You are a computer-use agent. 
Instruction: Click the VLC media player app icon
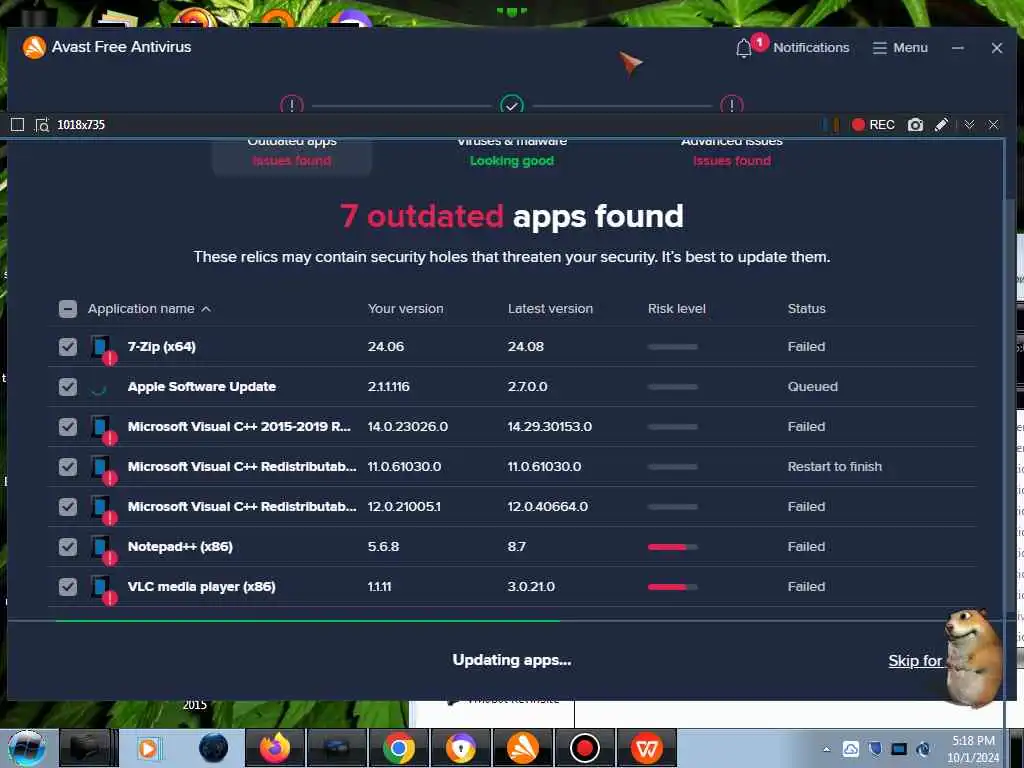click(x=103, y=588)
